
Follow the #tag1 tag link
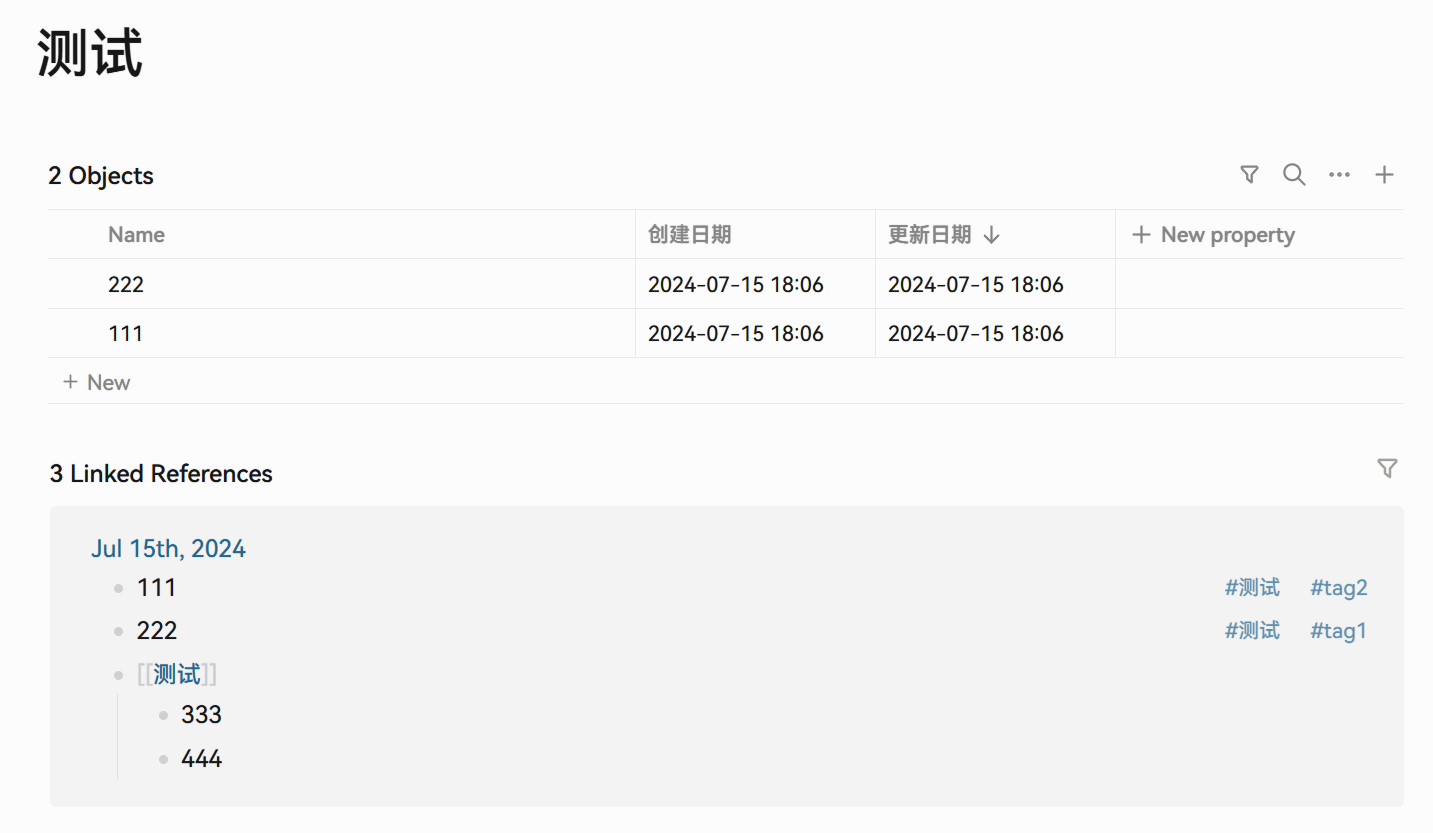[1338, 631]
